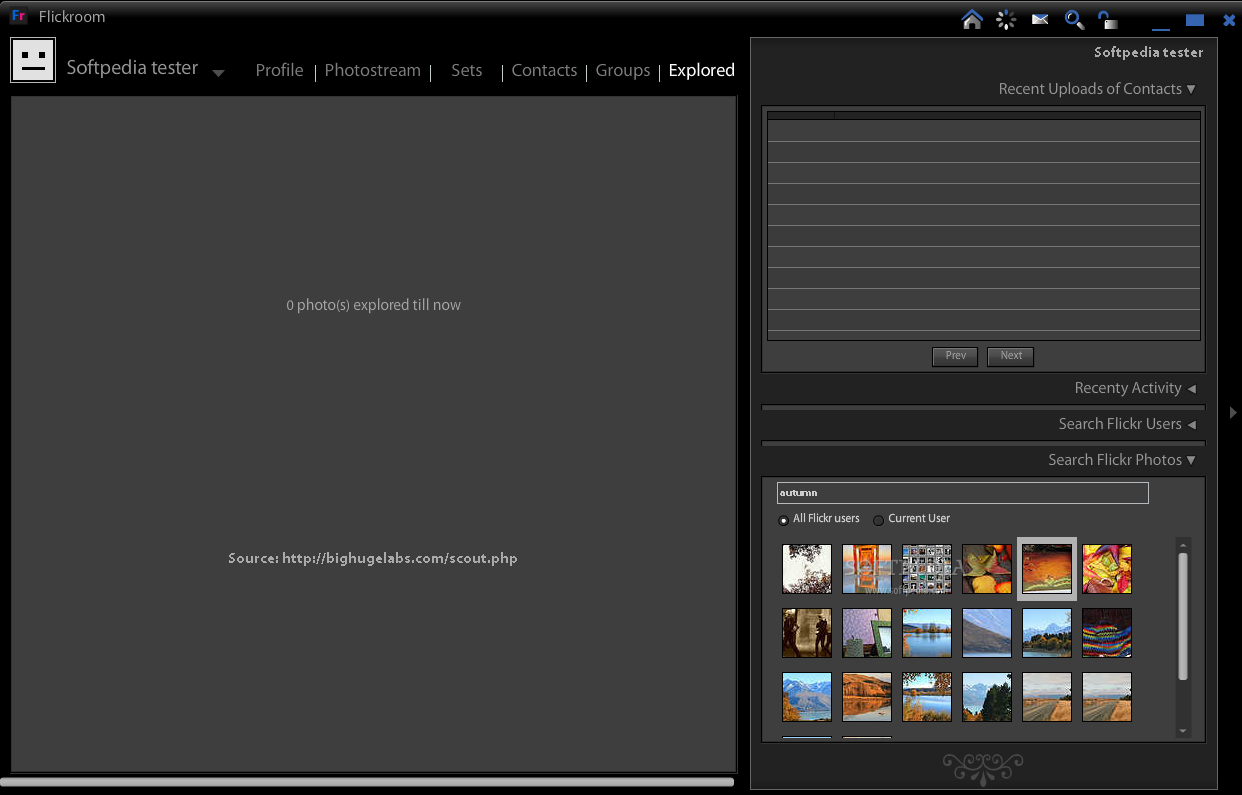The height and width of the screenshot is (795, 1242).
Task: Open the dark pine trees thumbnail
Action: click(987, 697)
